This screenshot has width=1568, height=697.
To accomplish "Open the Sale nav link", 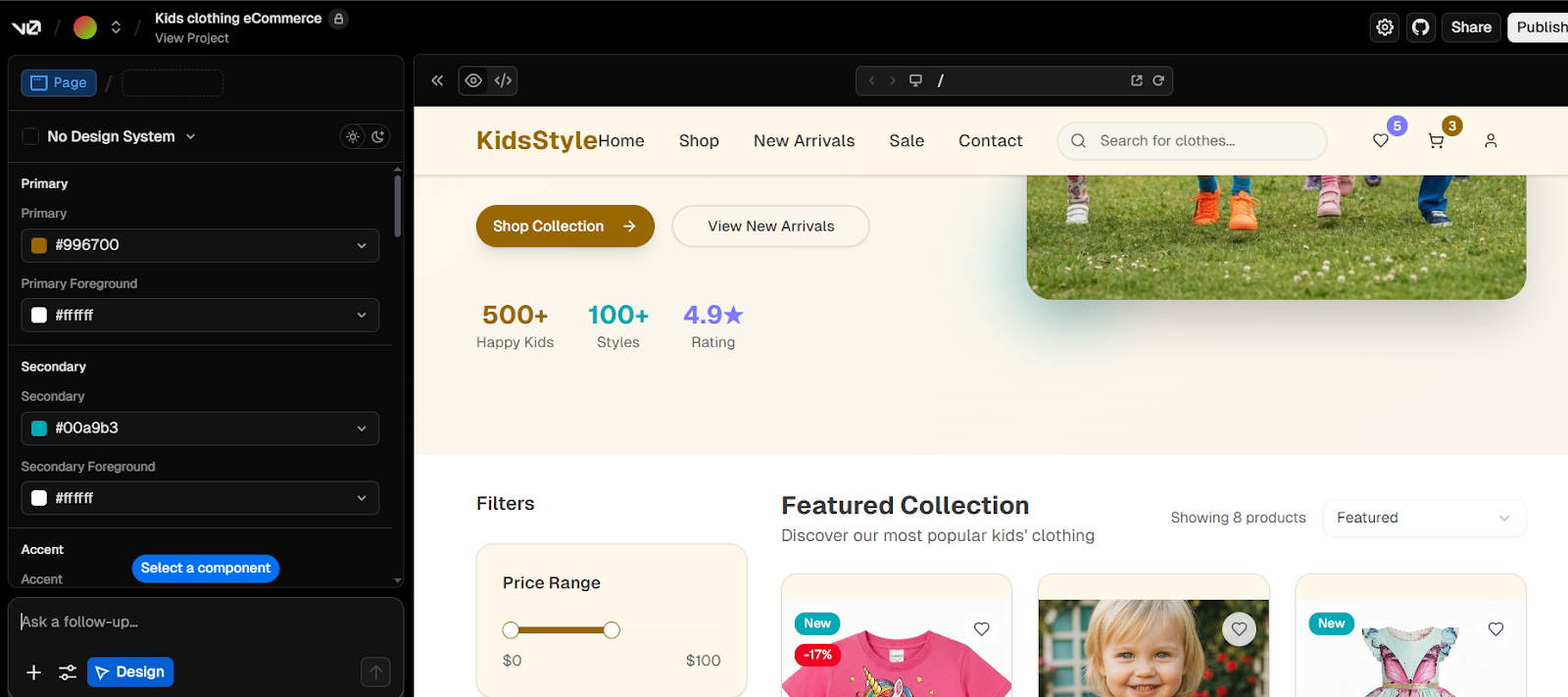I will [x=906, y=141].
